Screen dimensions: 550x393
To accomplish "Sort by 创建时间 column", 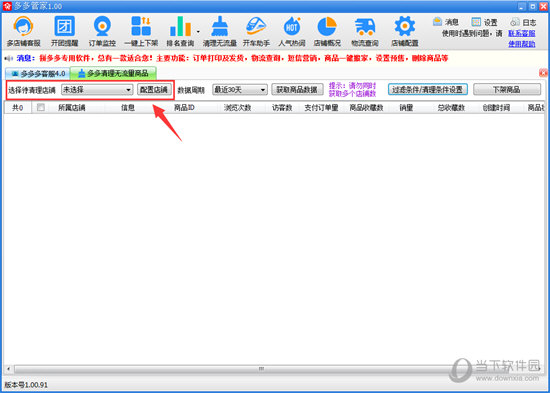I will [496, 108].
